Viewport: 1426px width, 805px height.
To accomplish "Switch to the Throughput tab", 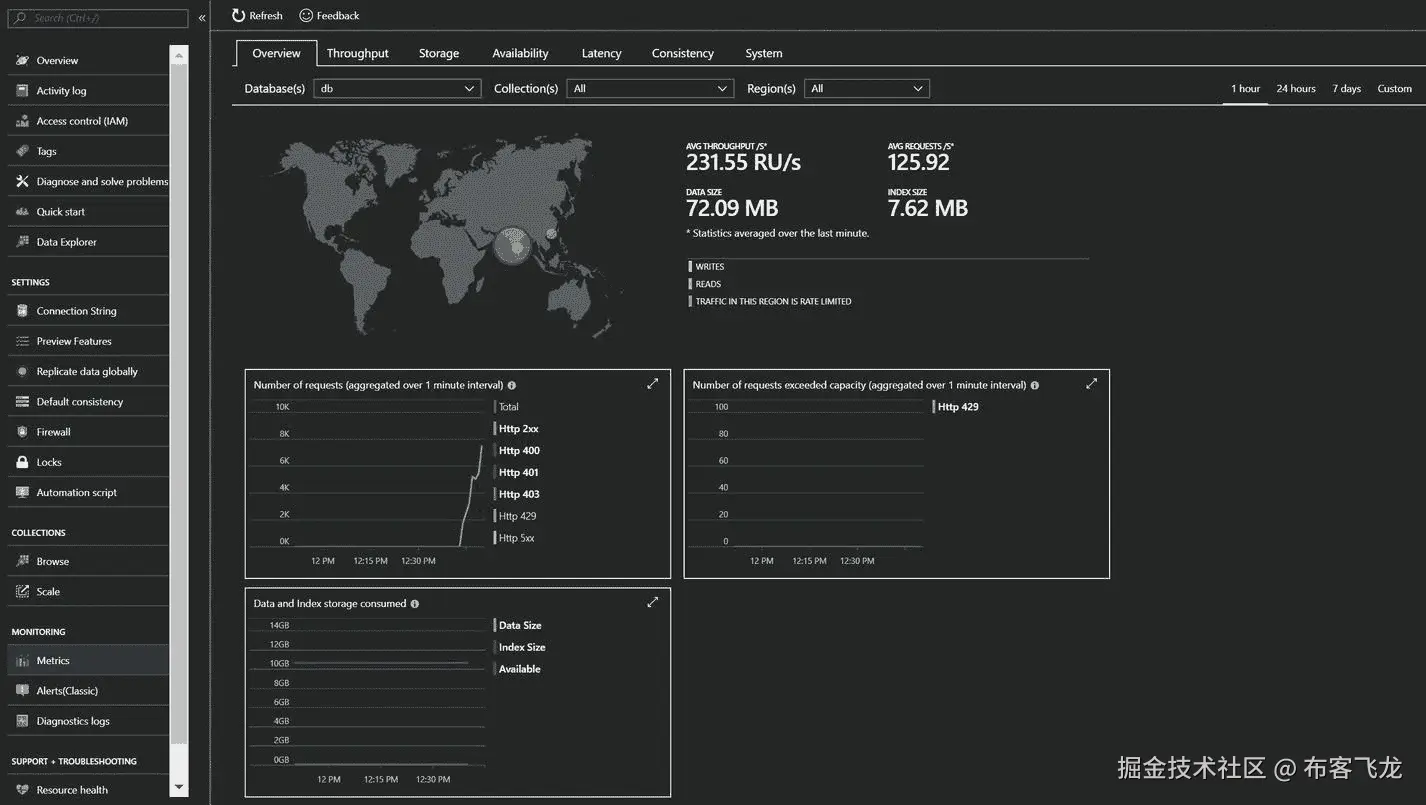I will coord(357,53).
